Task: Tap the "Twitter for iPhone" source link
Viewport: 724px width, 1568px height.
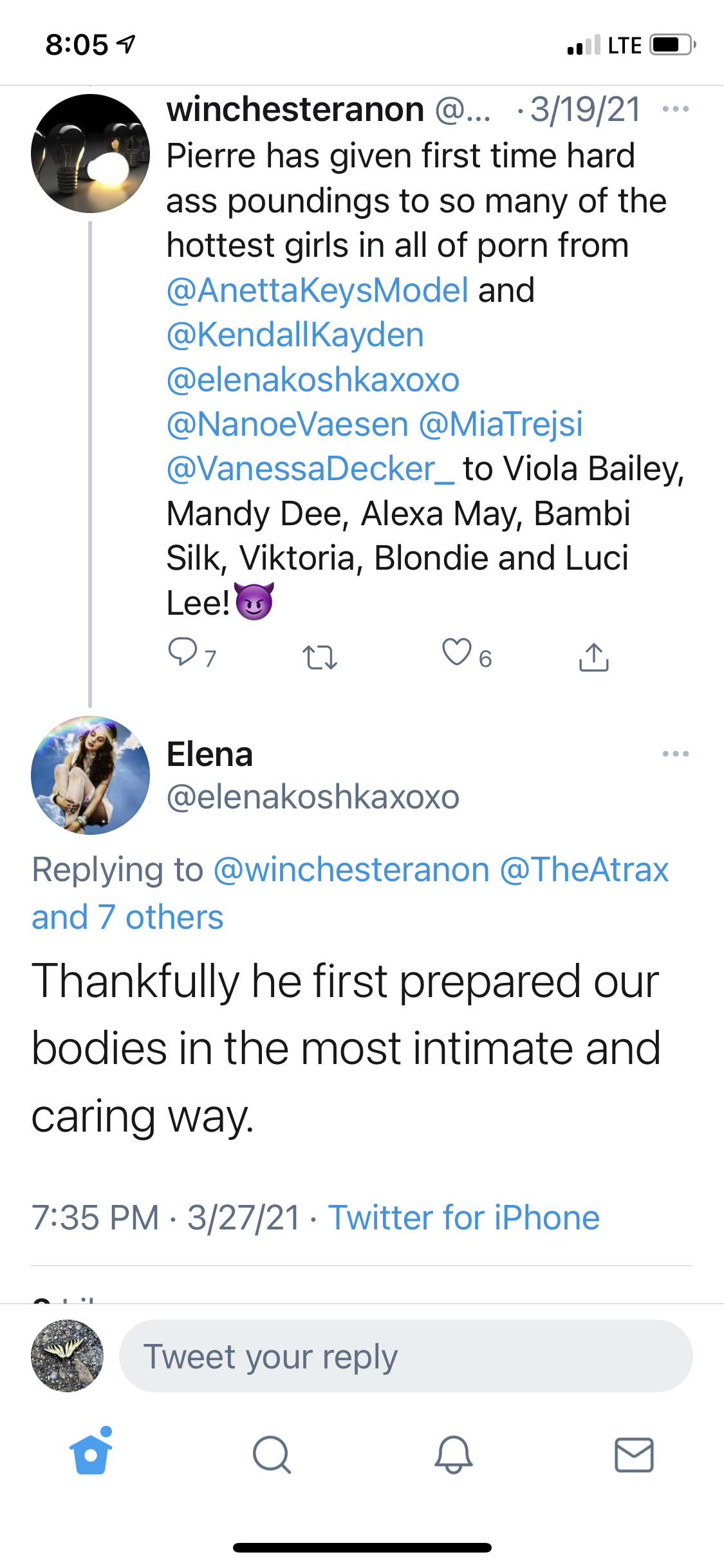Action: click(464, 1218)
